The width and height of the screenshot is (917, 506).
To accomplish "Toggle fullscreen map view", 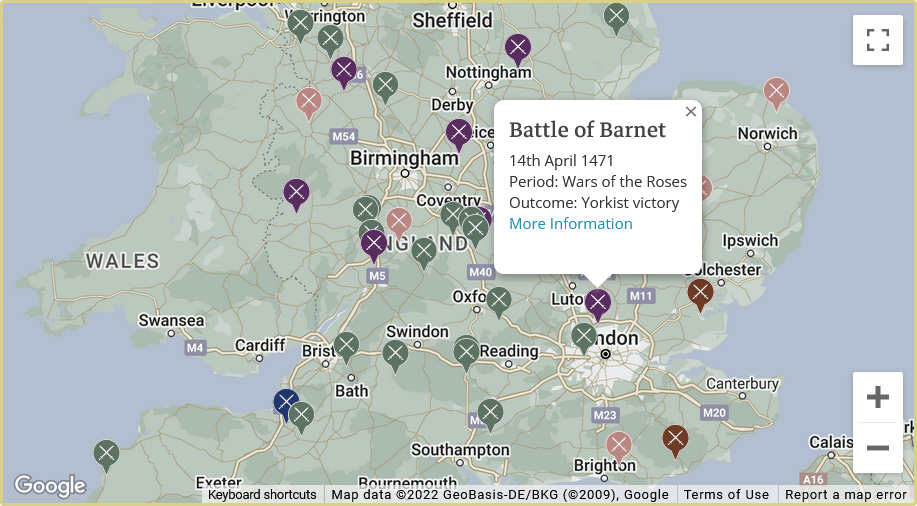I will tap(878, 40).
